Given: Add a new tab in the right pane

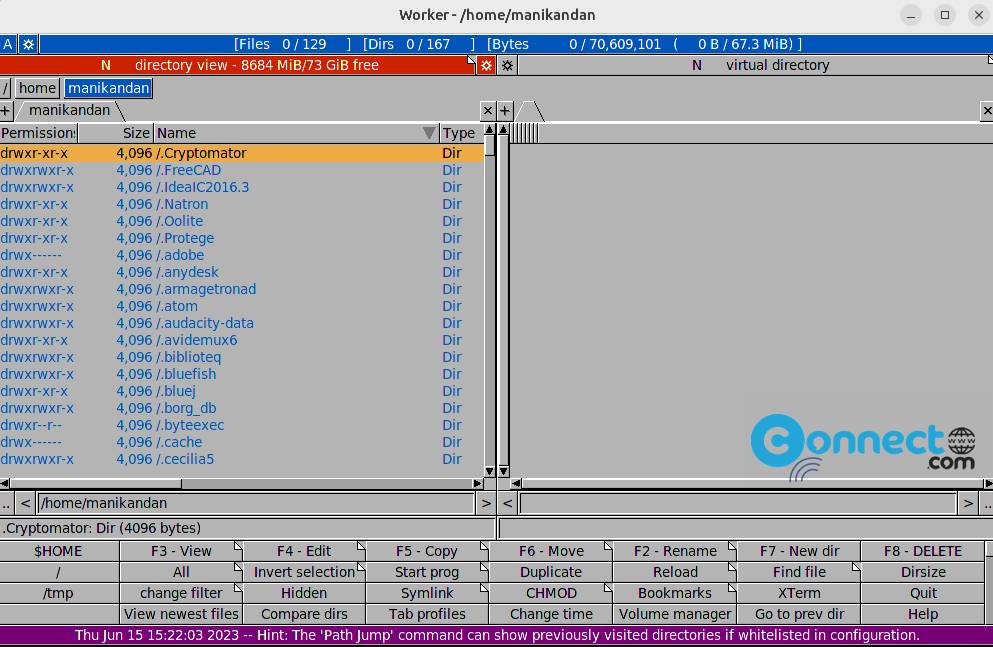Looking at the screenshot, I should (x=505, y=111).
